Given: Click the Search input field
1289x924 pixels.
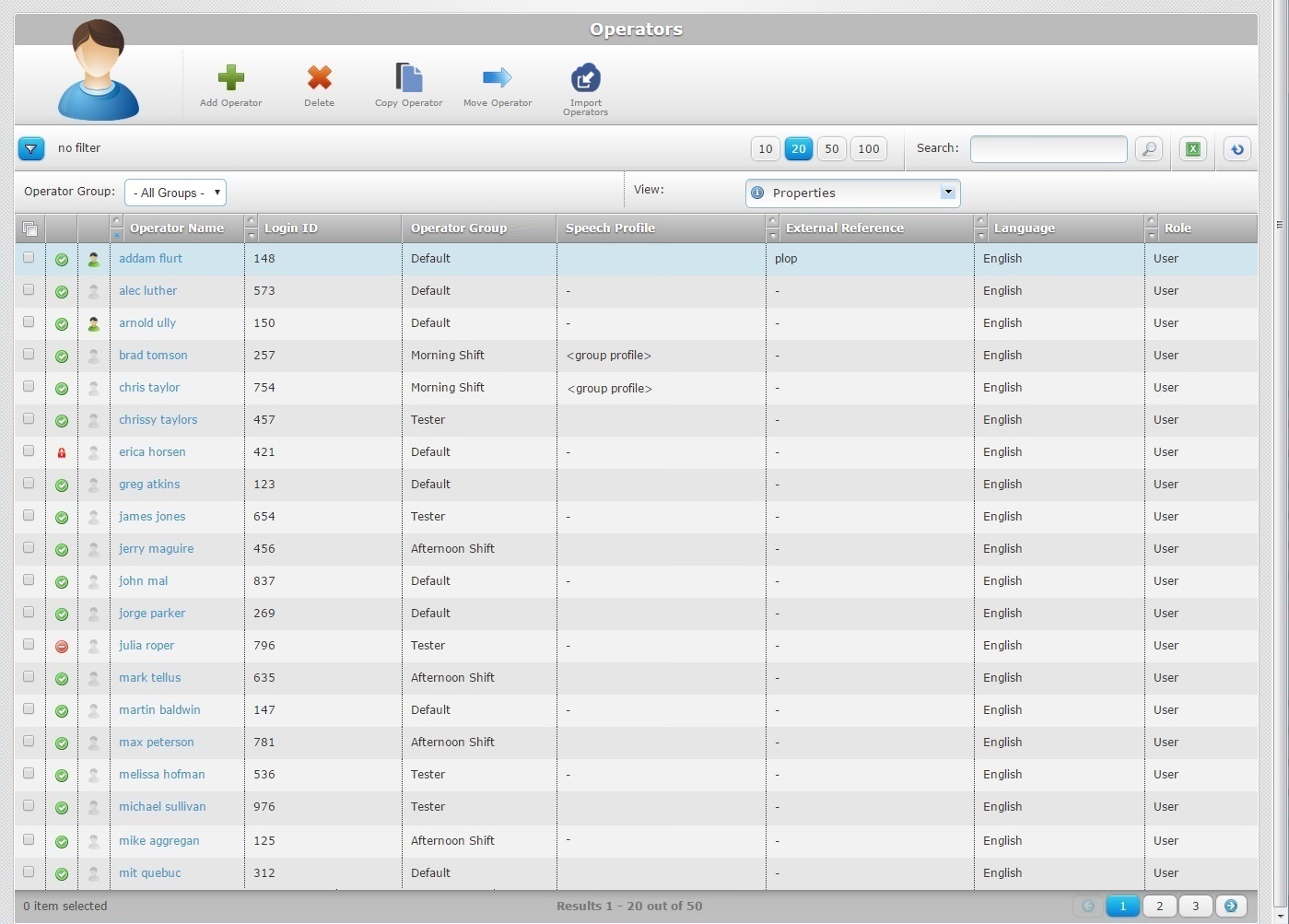Looking at the screenshot, I should pos(1049,149).
